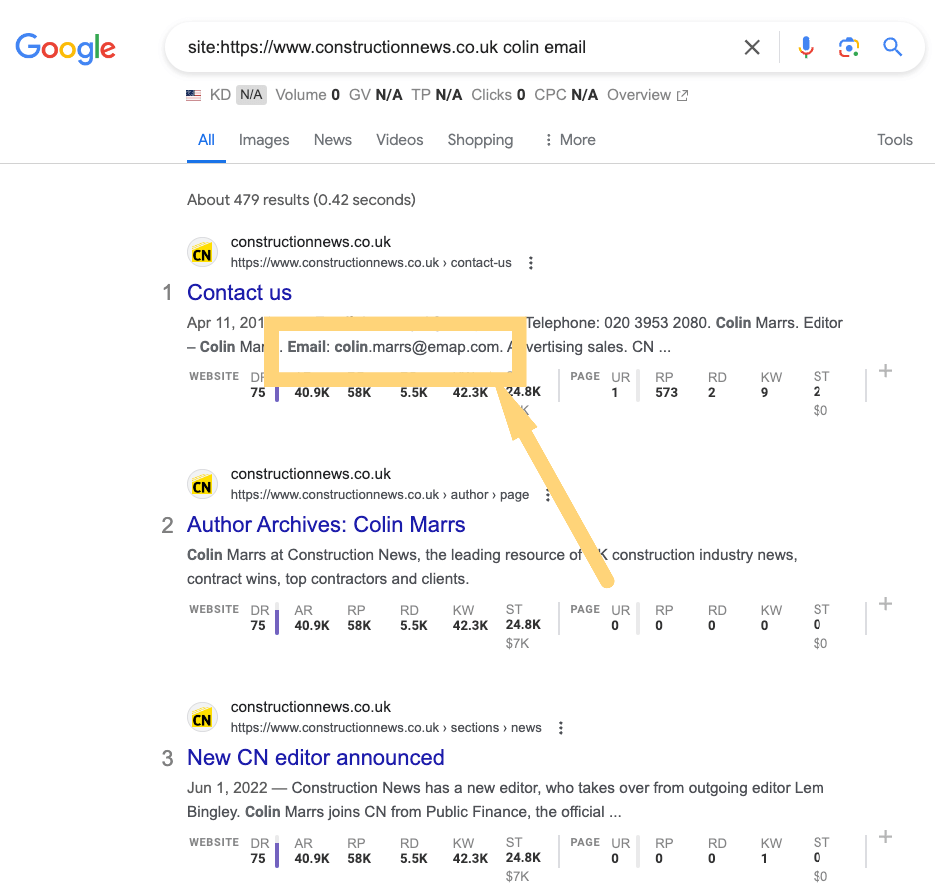Open Google Lens image search
The image size is (935, 885).
coord(849,47)
